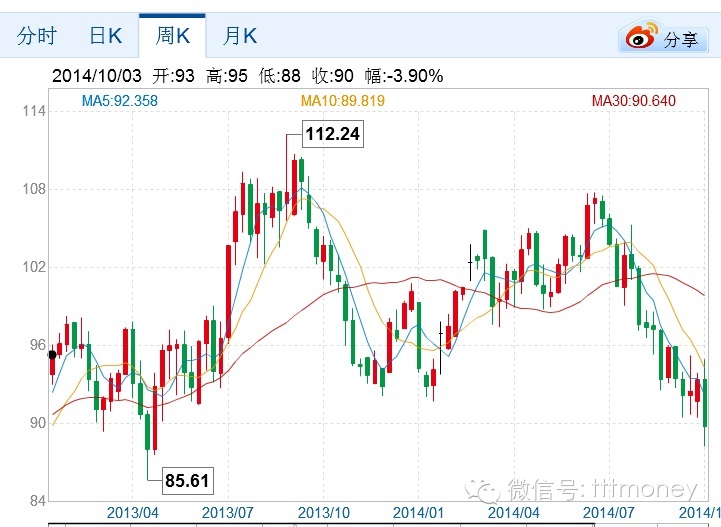Image resolution: width=721 pixels, height=527 pixels.
Task: Click the 108 price axis label
Action: click(x=34, y=189)
